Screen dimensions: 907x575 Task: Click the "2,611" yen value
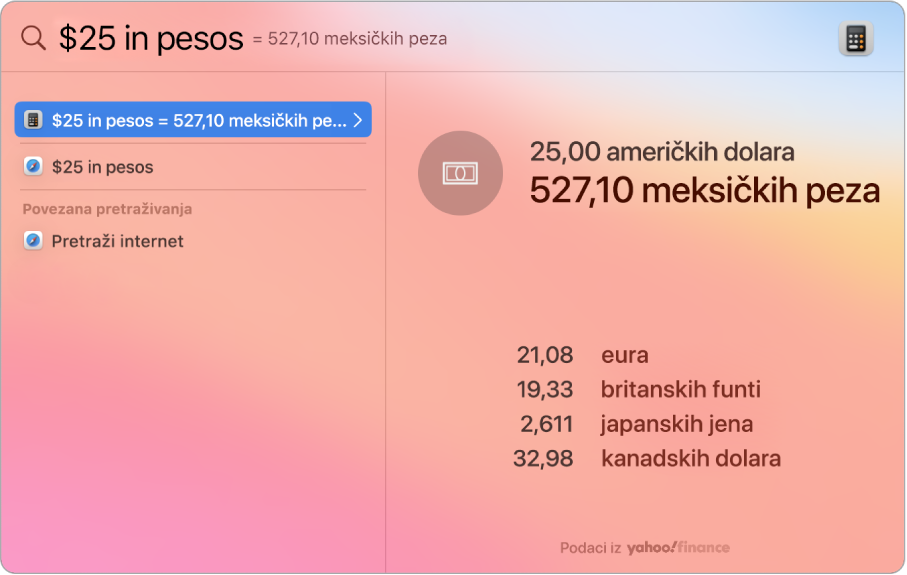point(546,424)
